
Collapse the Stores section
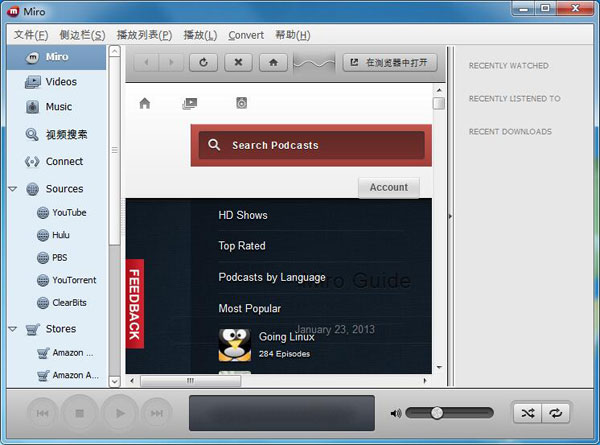13,329
